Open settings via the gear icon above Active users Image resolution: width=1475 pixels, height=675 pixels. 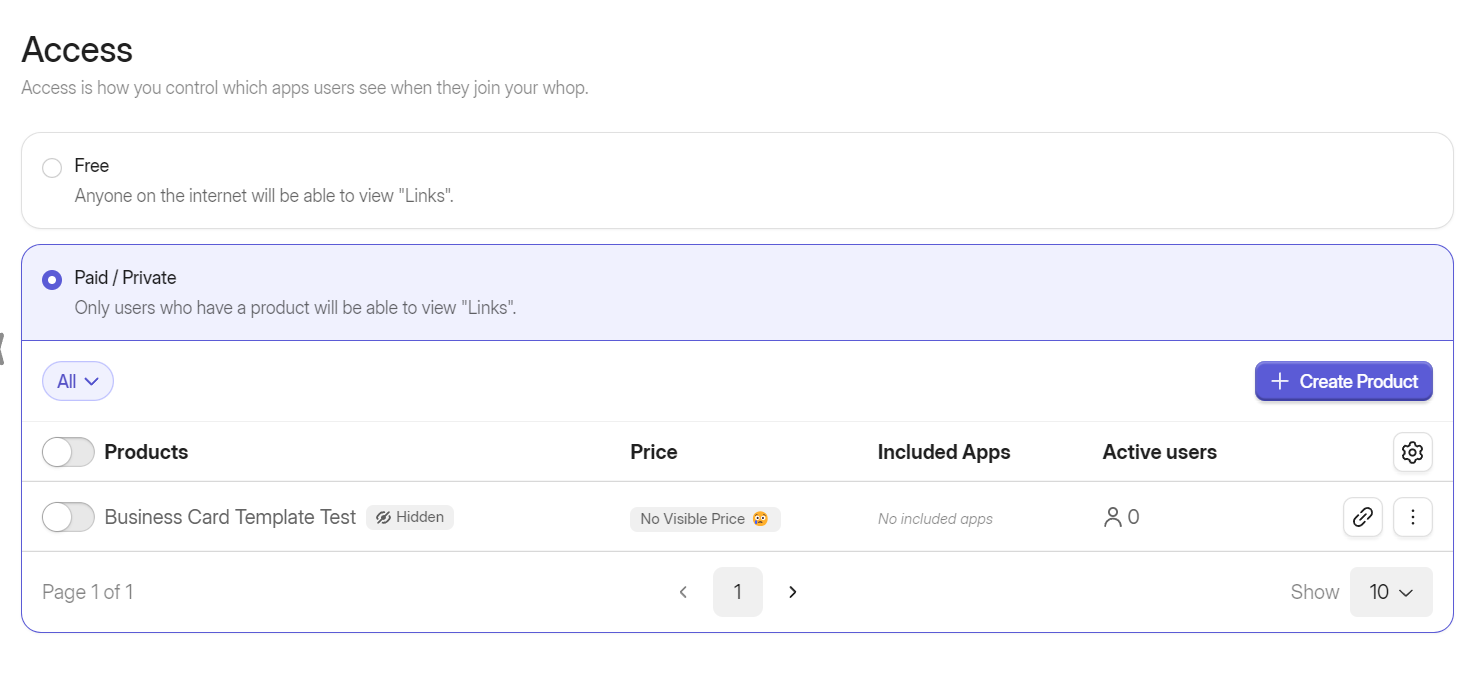1412,452
